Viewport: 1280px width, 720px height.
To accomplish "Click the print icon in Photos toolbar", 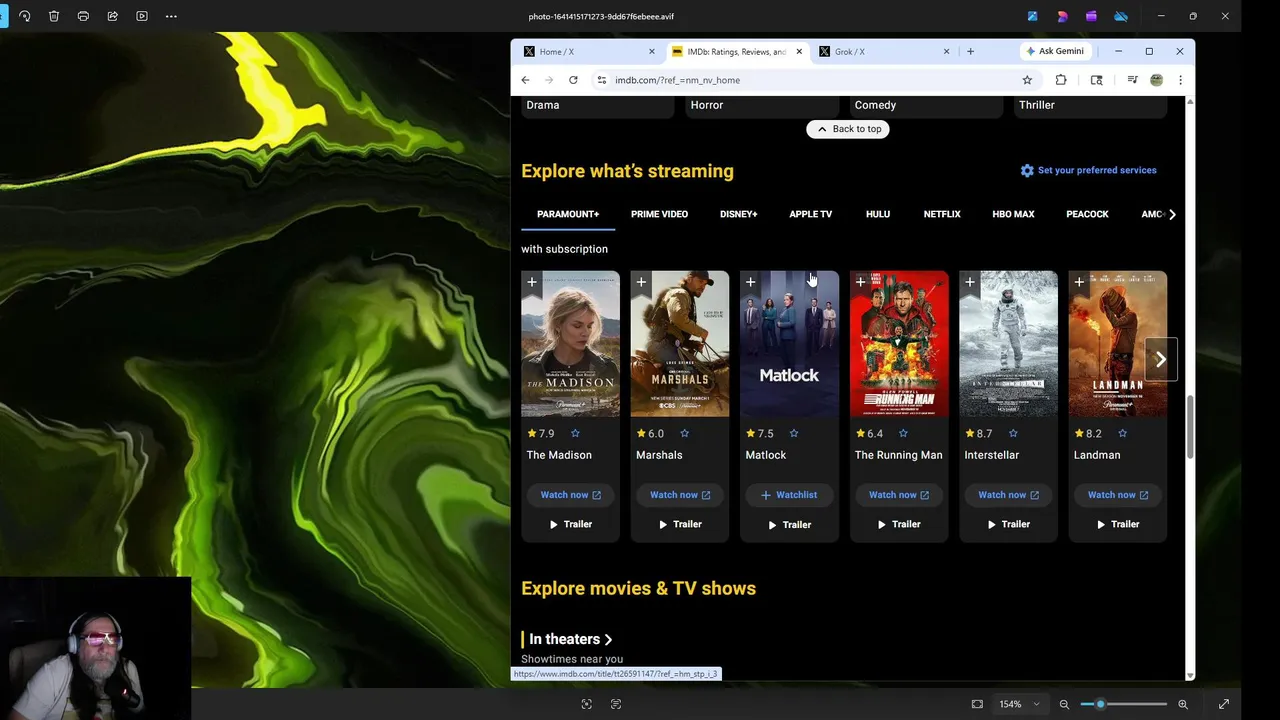I will [83, 16].
